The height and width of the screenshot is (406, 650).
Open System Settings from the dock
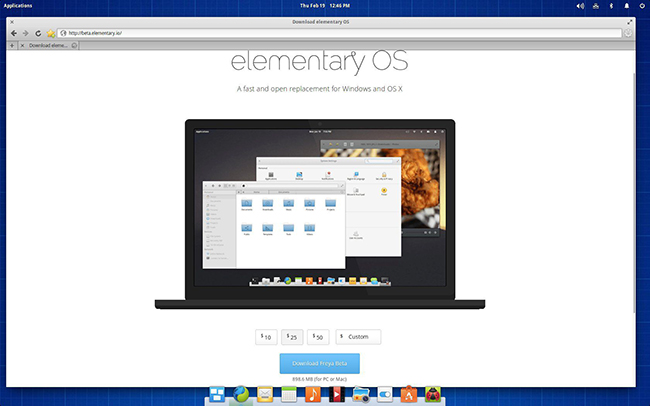pyautogui.click(x=385, y=394)
